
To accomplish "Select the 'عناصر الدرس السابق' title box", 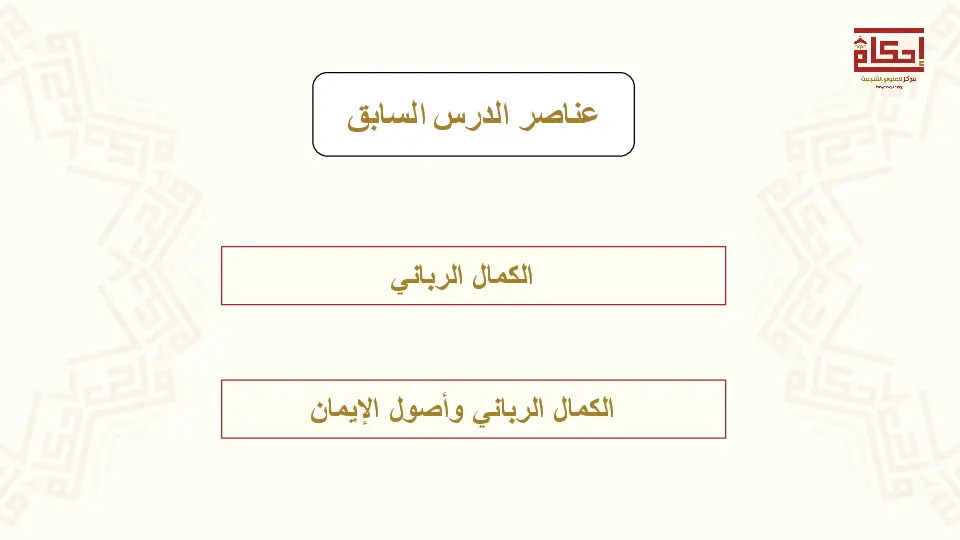I will coord(473,114).
